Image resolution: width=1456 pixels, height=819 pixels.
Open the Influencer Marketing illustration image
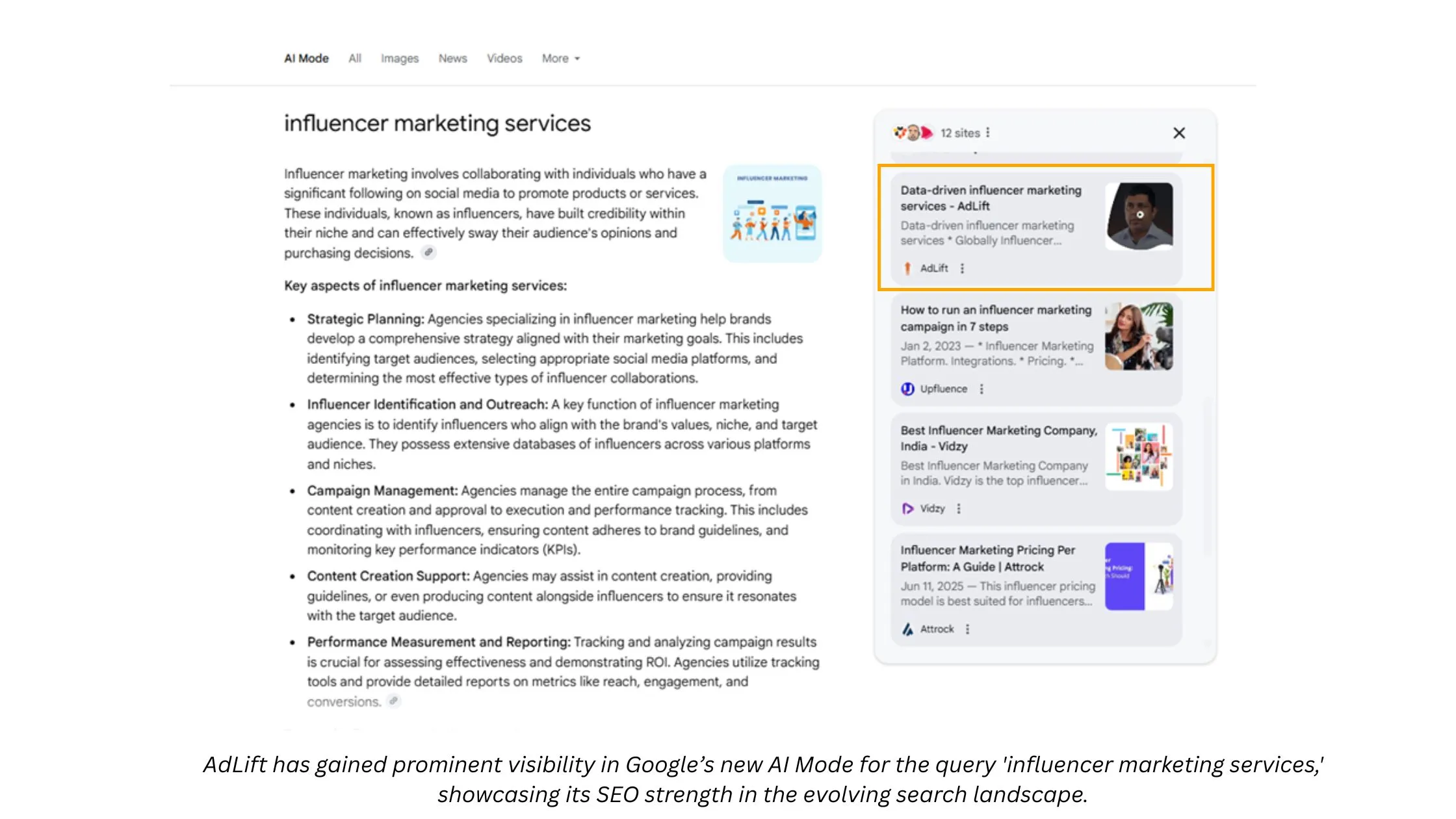pyautogui.click(x=772, y=214)
